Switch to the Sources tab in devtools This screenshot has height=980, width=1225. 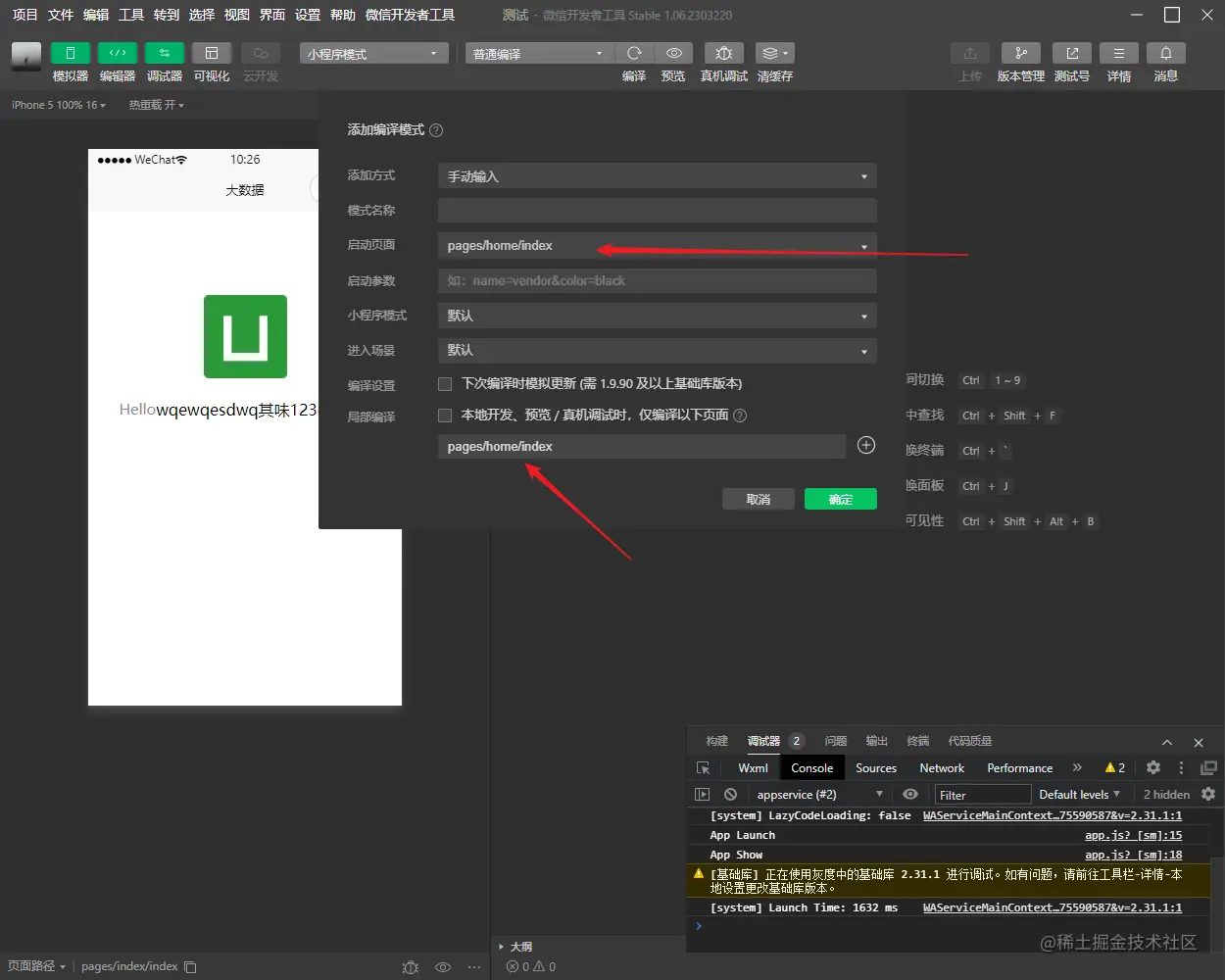(x=875, y=767)
